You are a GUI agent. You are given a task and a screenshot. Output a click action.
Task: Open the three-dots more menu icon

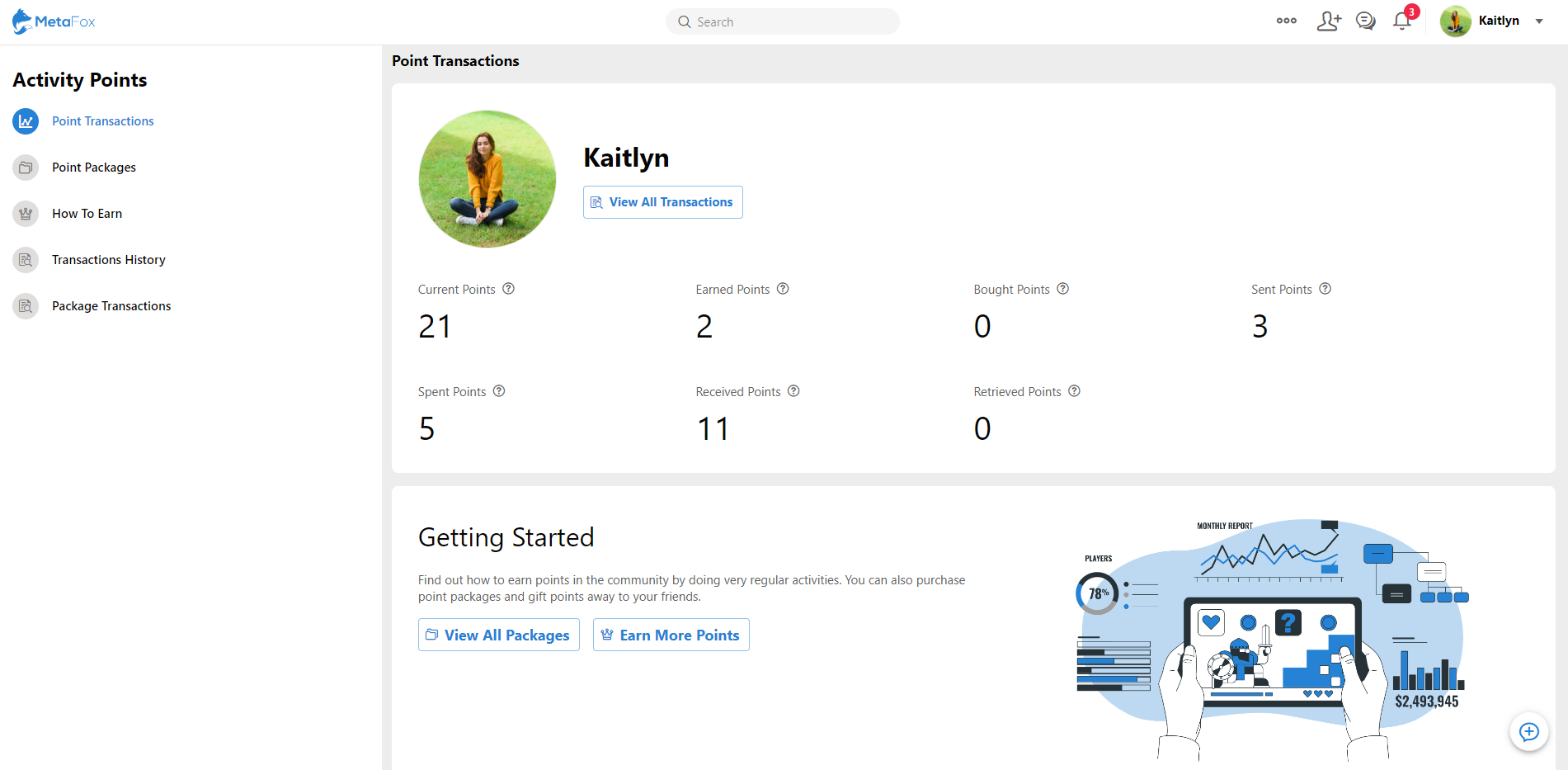pyautogui.click(x=1286, y=21)
